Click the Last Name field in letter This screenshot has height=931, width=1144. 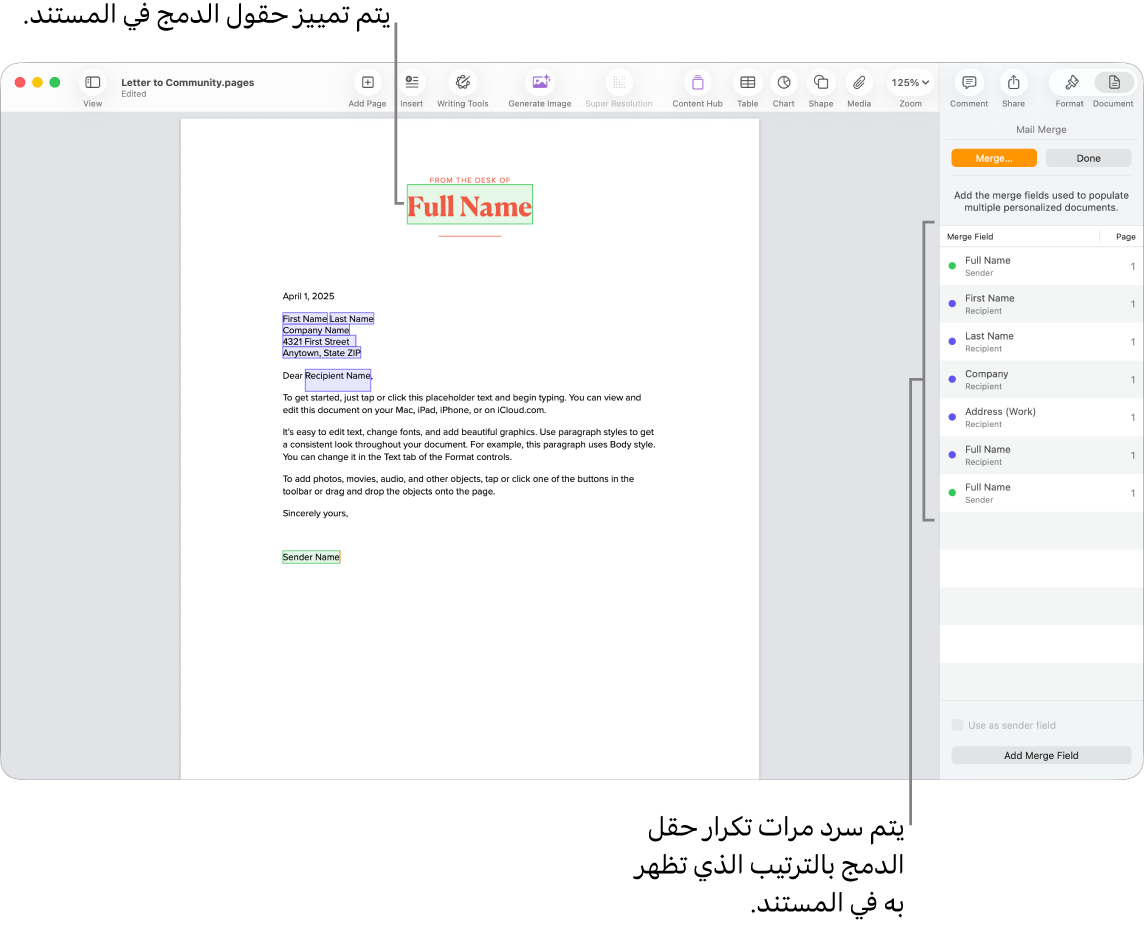[x=352, y=319]
